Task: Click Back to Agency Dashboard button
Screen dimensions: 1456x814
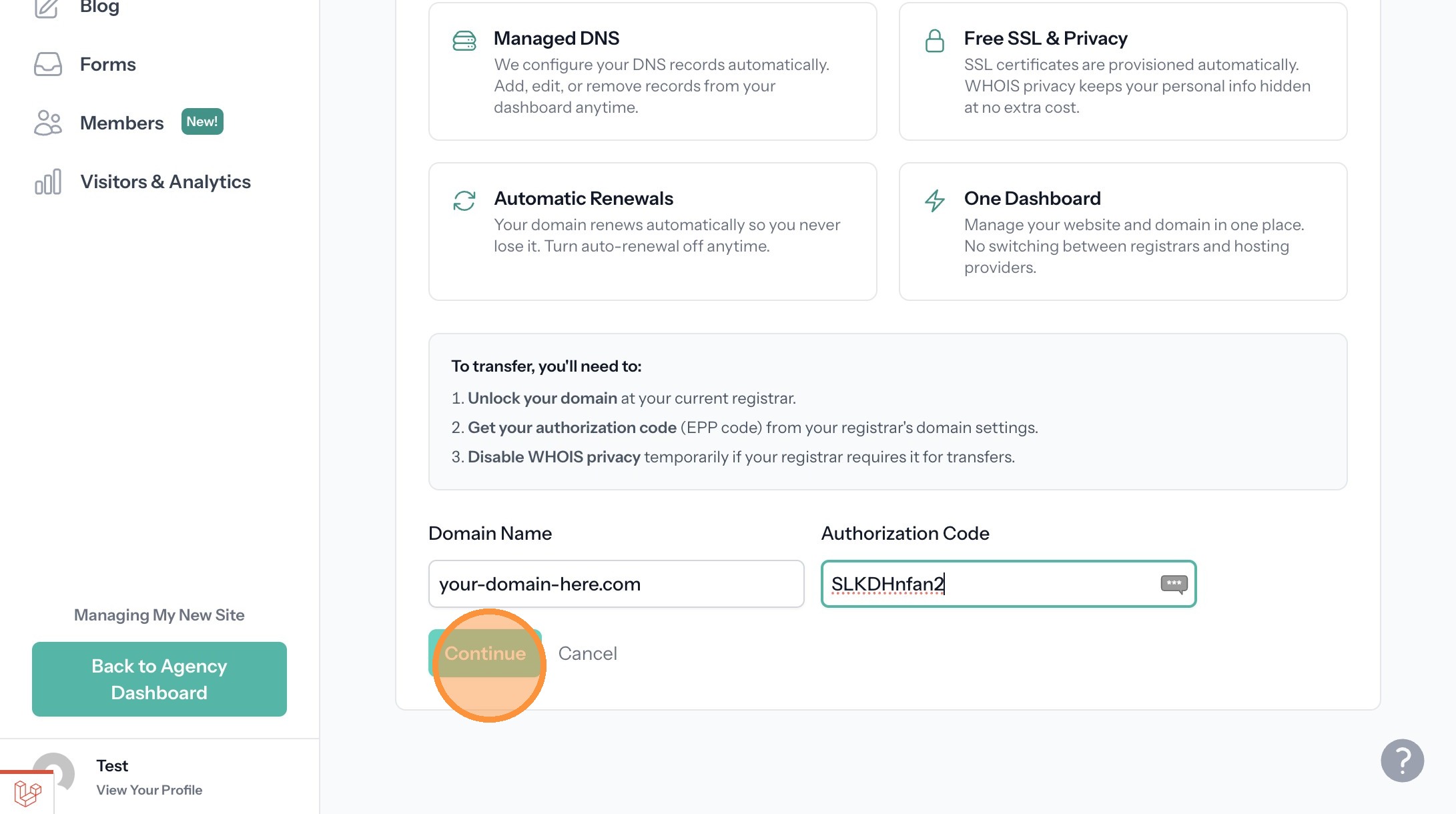Action: pos(159,679)
